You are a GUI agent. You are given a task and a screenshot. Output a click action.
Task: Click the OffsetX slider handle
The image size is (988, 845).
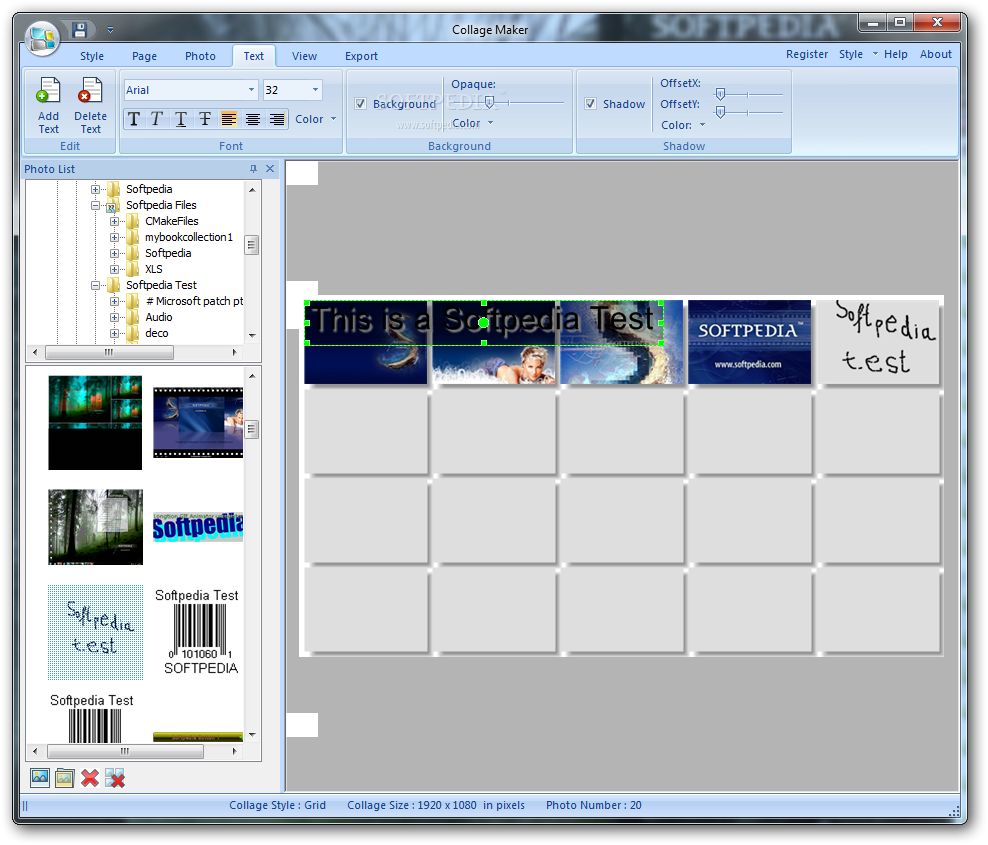pos(720,94)
